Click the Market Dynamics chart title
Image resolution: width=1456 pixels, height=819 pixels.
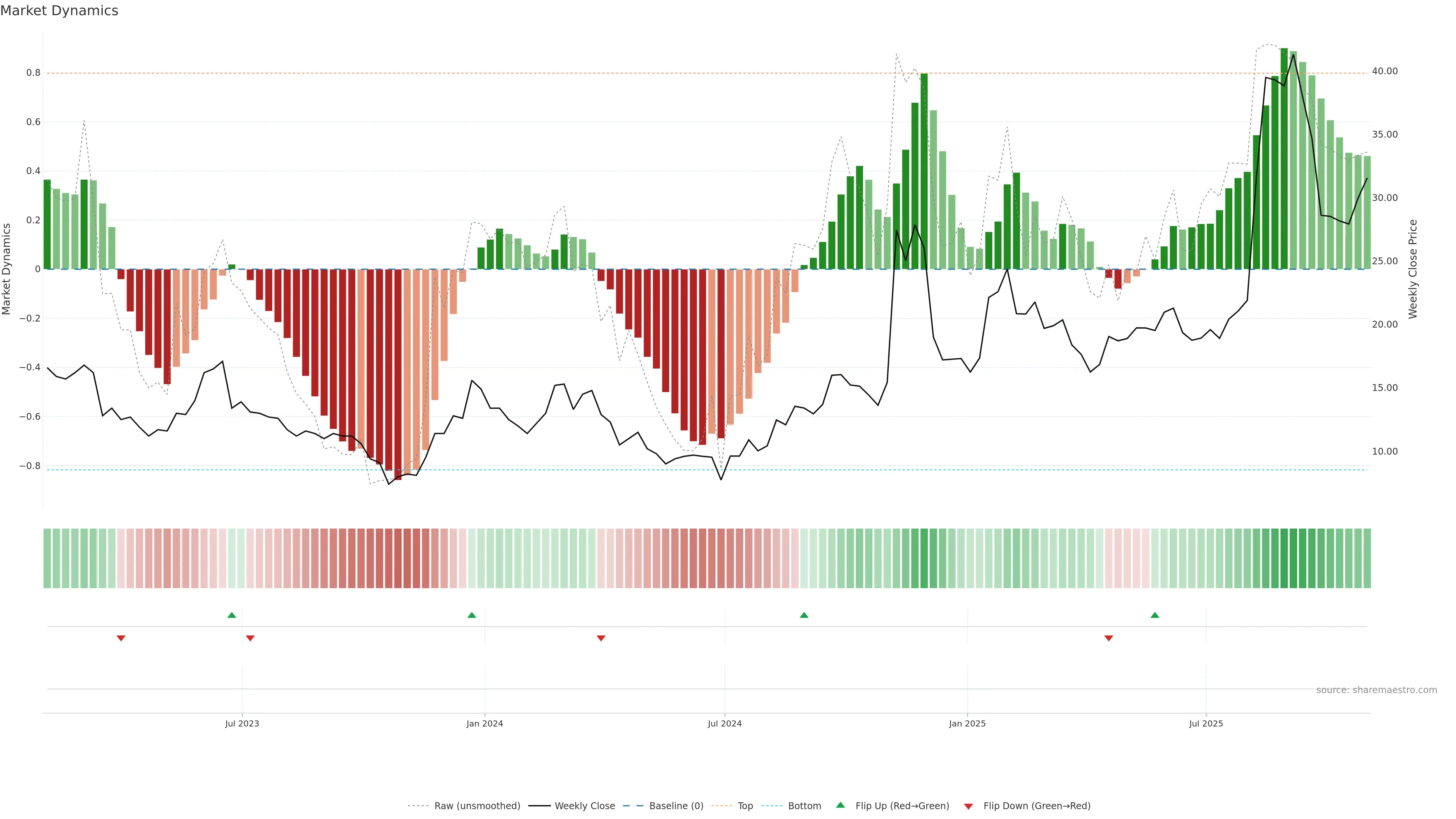pyautogui.click(x=60, y=11)
